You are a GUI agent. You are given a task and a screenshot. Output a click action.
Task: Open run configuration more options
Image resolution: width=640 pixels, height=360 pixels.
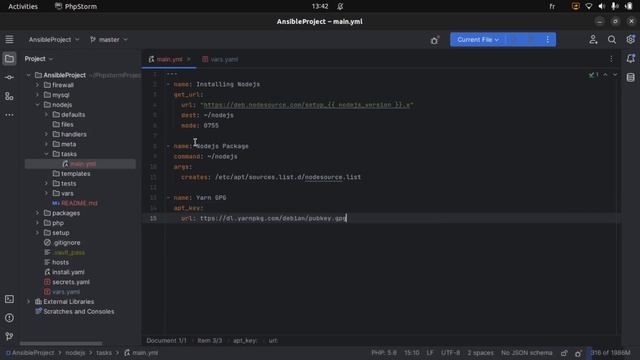click(x=547, y=40)
